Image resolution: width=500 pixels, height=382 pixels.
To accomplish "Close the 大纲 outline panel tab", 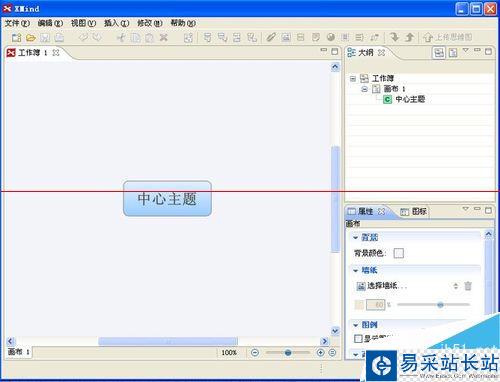I will [x=382, y=53].
